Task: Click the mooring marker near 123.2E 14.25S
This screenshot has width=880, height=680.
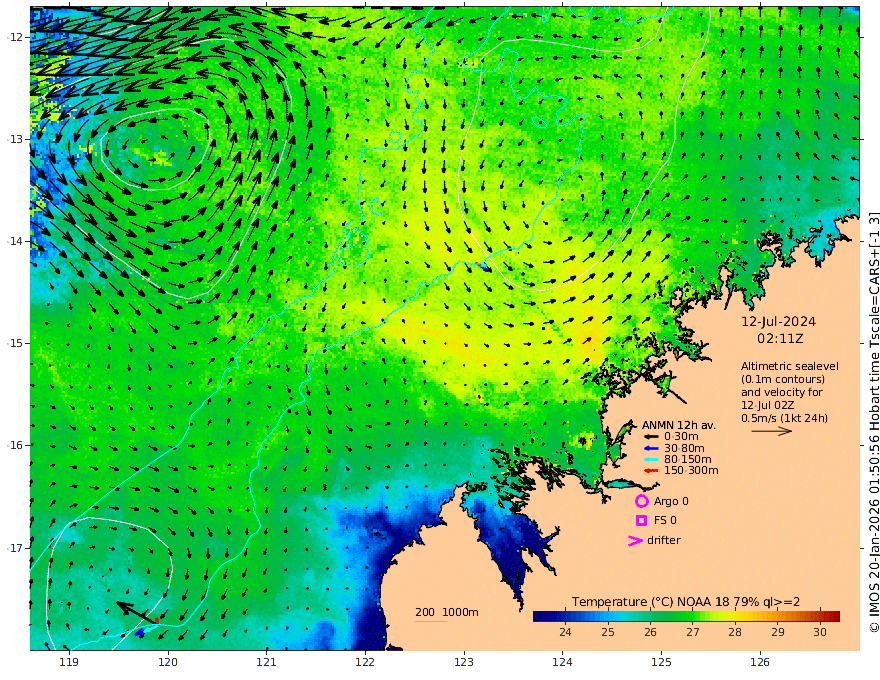Action: coord(483,267)
